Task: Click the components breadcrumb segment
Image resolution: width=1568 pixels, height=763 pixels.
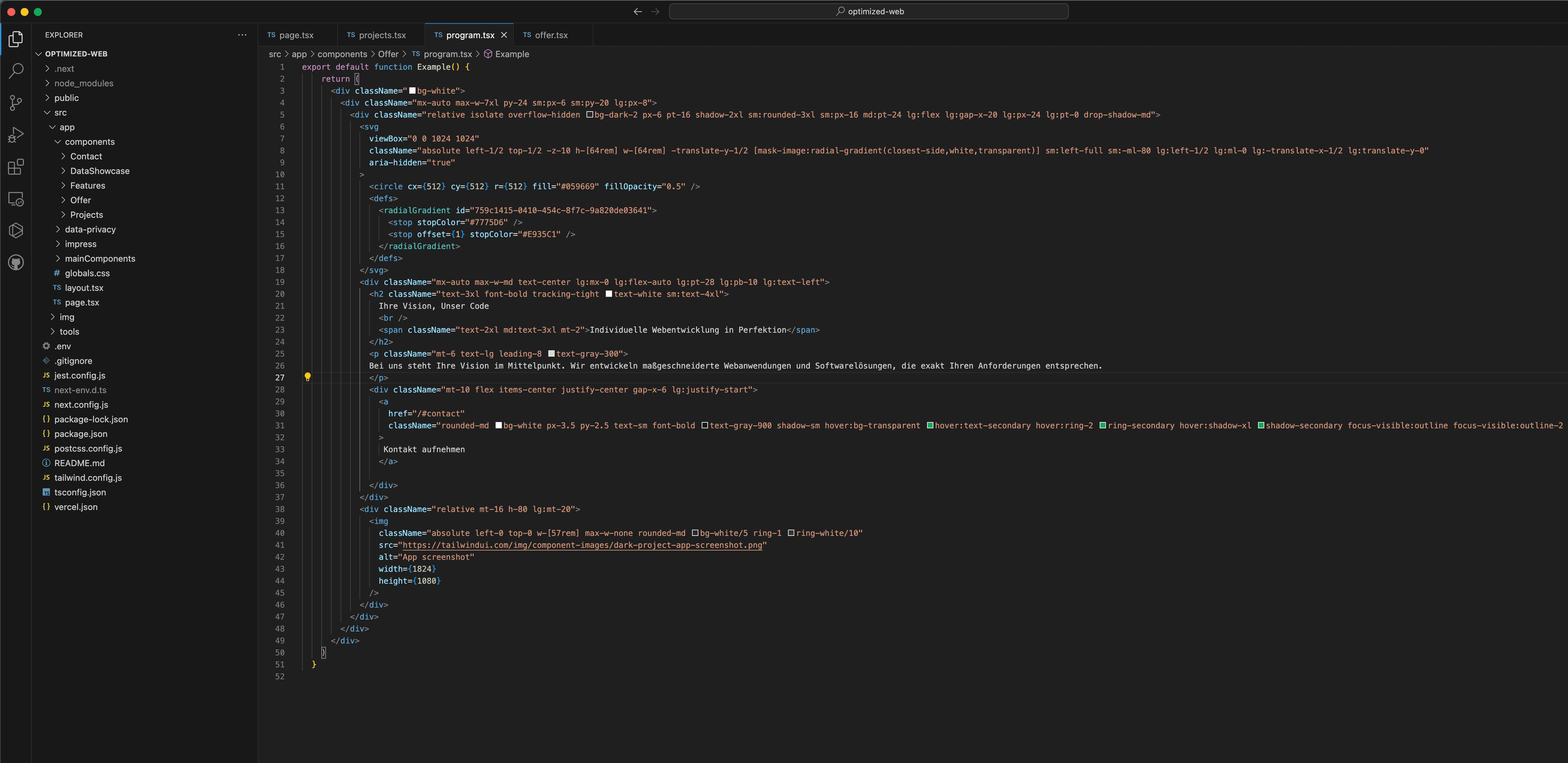Action: click(x=342, y=54)
